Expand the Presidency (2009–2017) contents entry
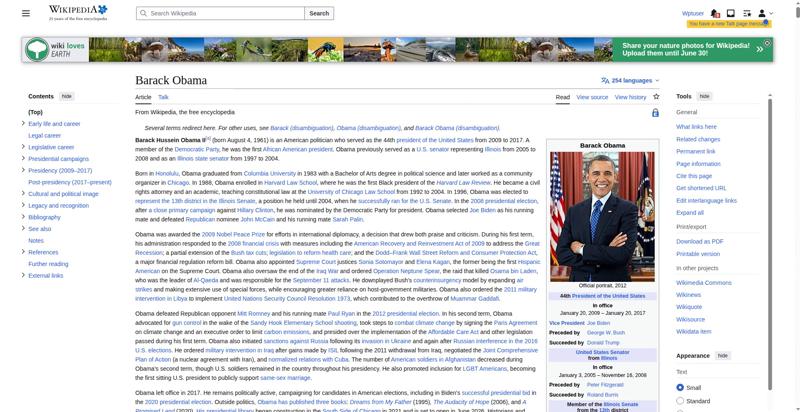This screenshot has height=412, width=800. click(x=23, y=170)
